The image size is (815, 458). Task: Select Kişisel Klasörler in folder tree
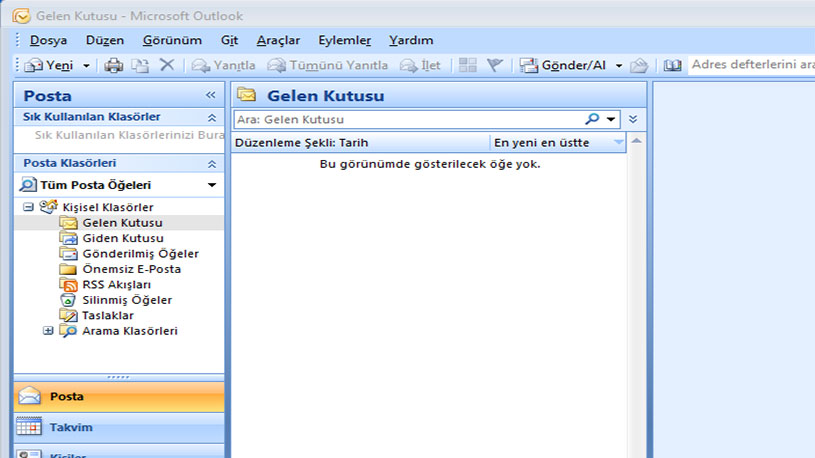pos(108,207)
